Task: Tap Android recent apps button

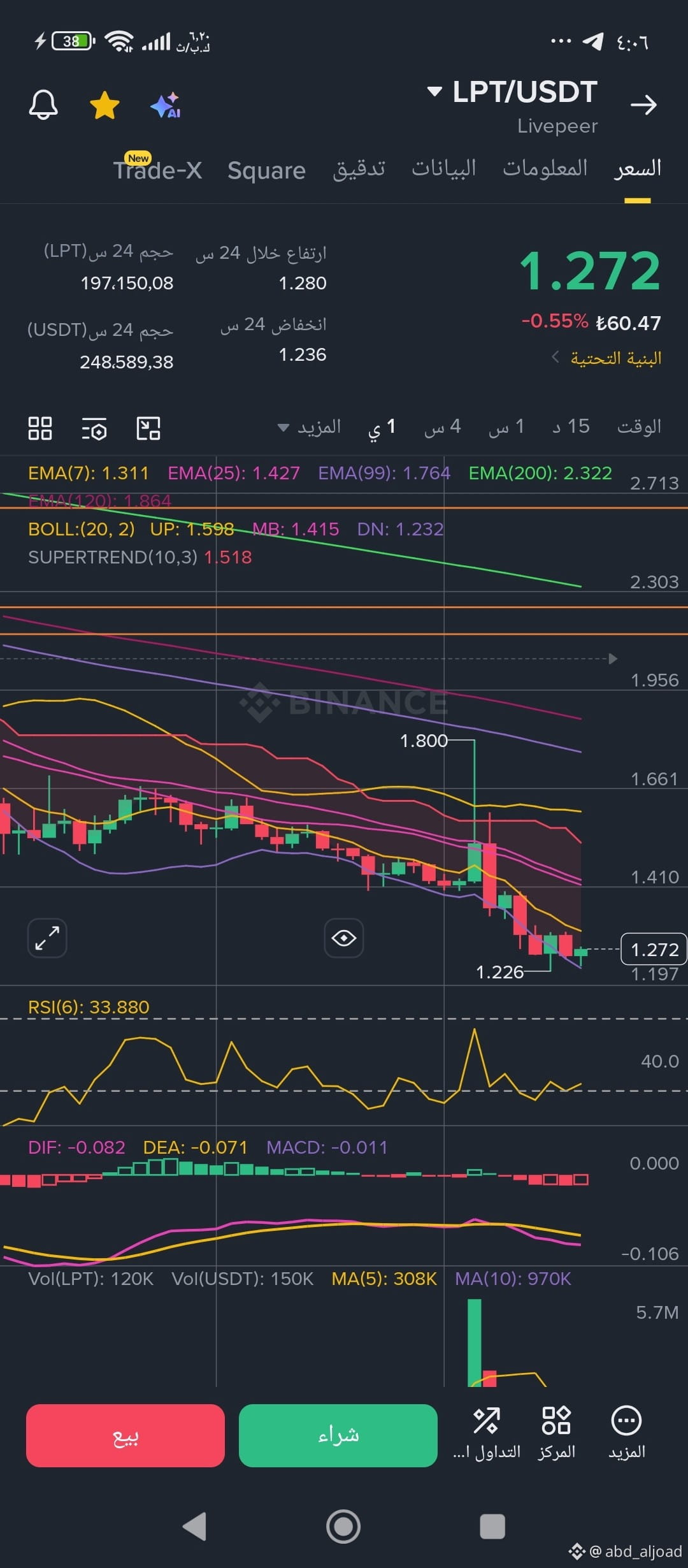Action: coord(492,1527)
